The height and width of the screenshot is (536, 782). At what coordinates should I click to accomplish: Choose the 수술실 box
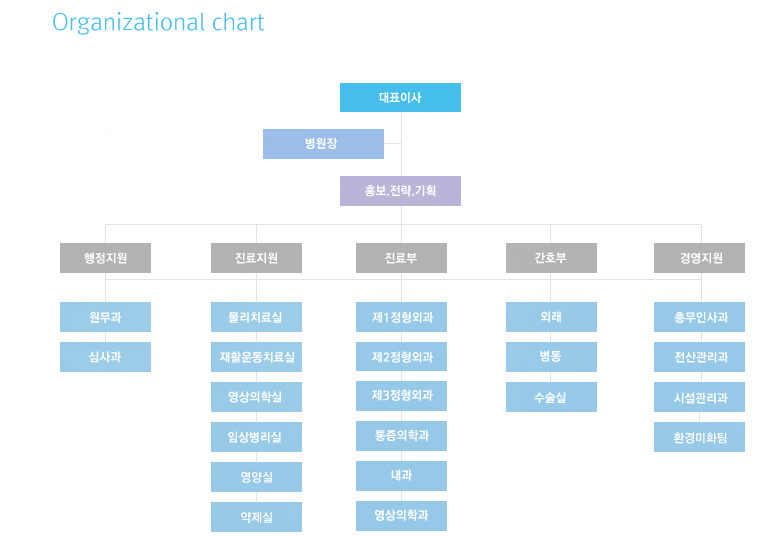click(550, 397)
